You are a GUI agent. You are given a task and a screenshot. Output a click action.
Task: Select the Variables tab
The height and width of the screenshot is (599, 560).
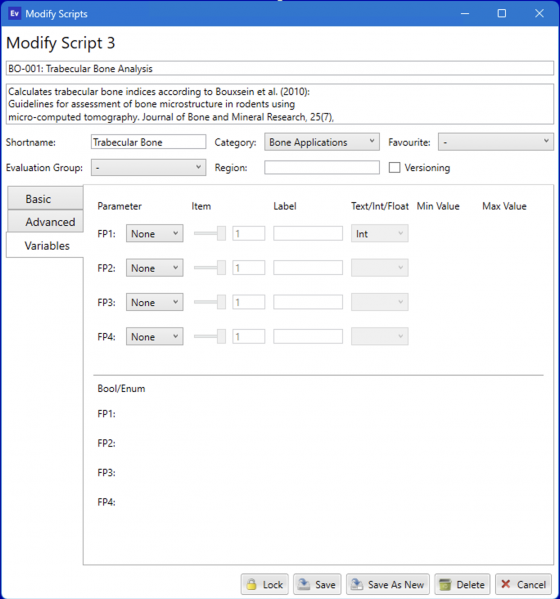(x=45, y=246)
